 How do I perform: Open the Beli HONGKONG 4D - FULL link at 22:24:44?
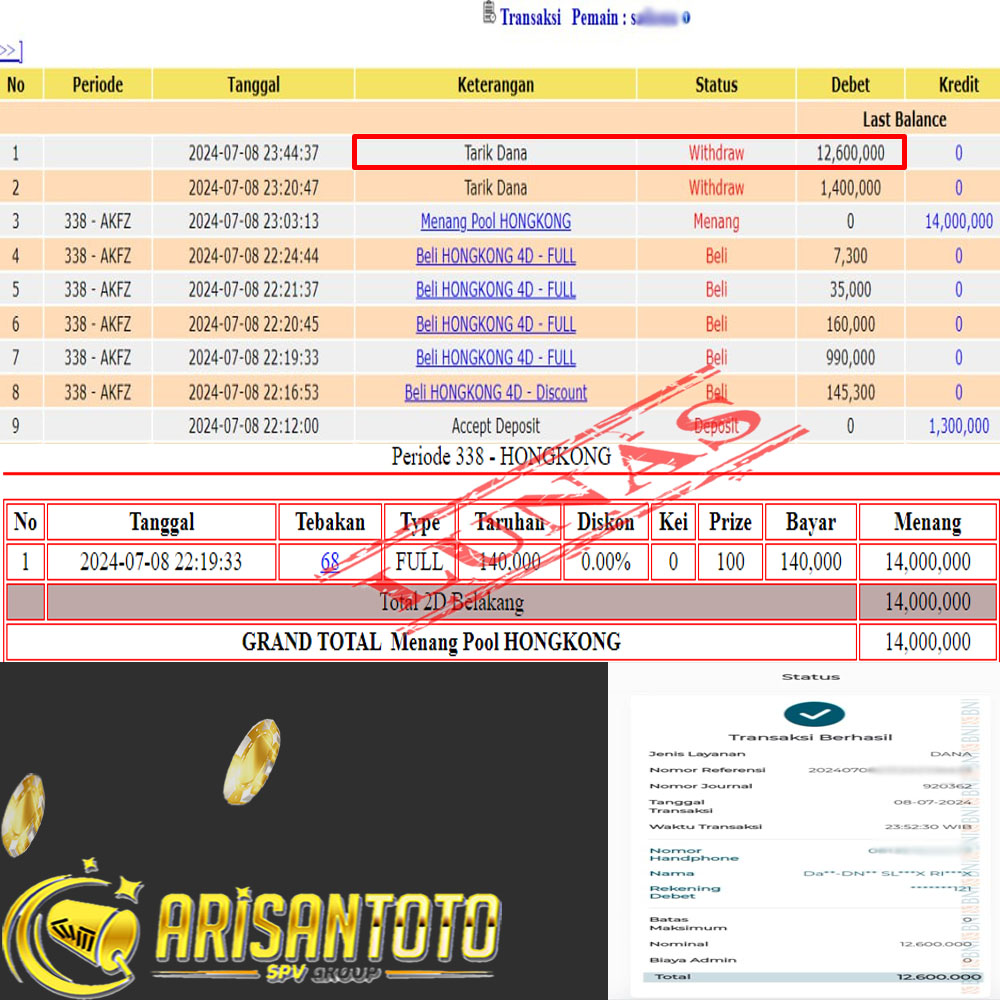click(496, 256)
